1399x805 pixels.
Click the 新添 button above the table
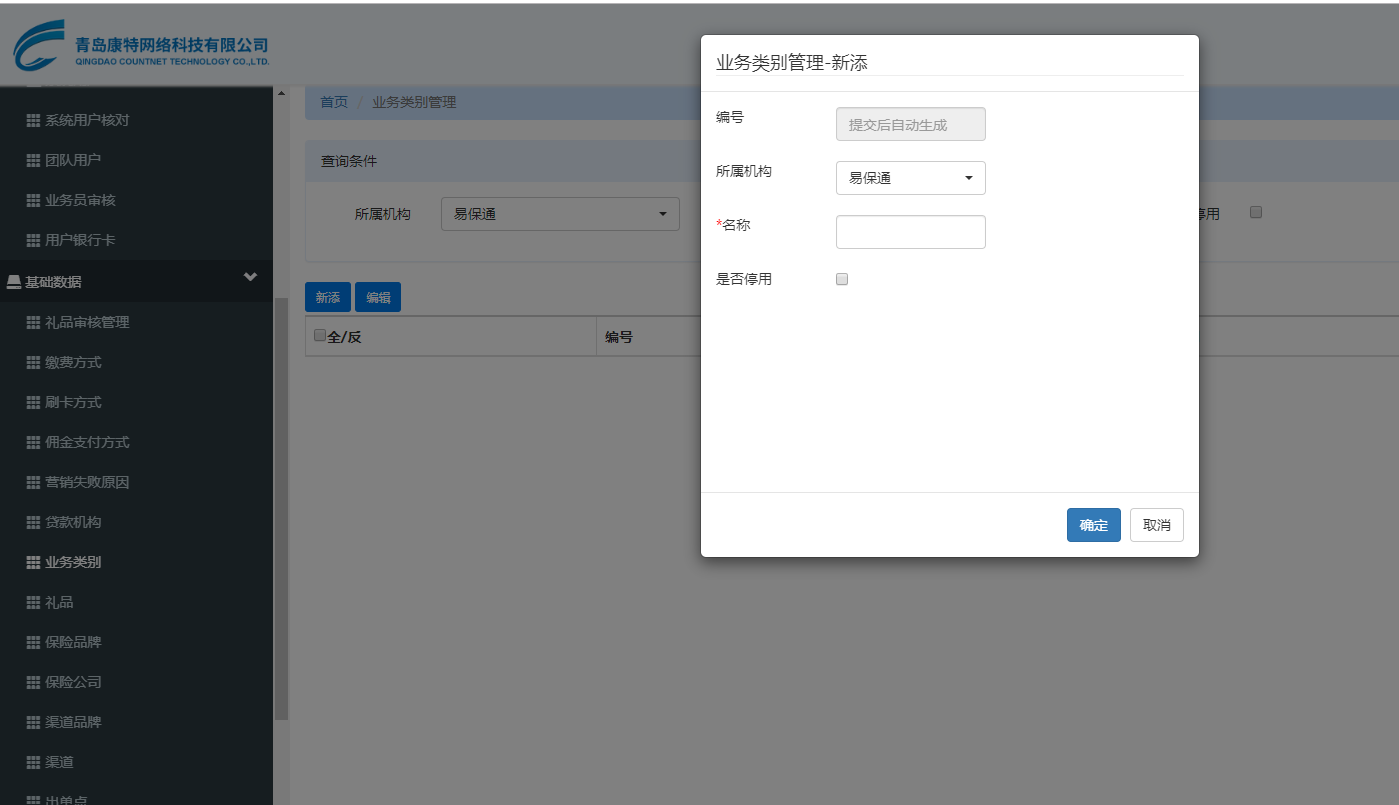[x=328, y=297]
